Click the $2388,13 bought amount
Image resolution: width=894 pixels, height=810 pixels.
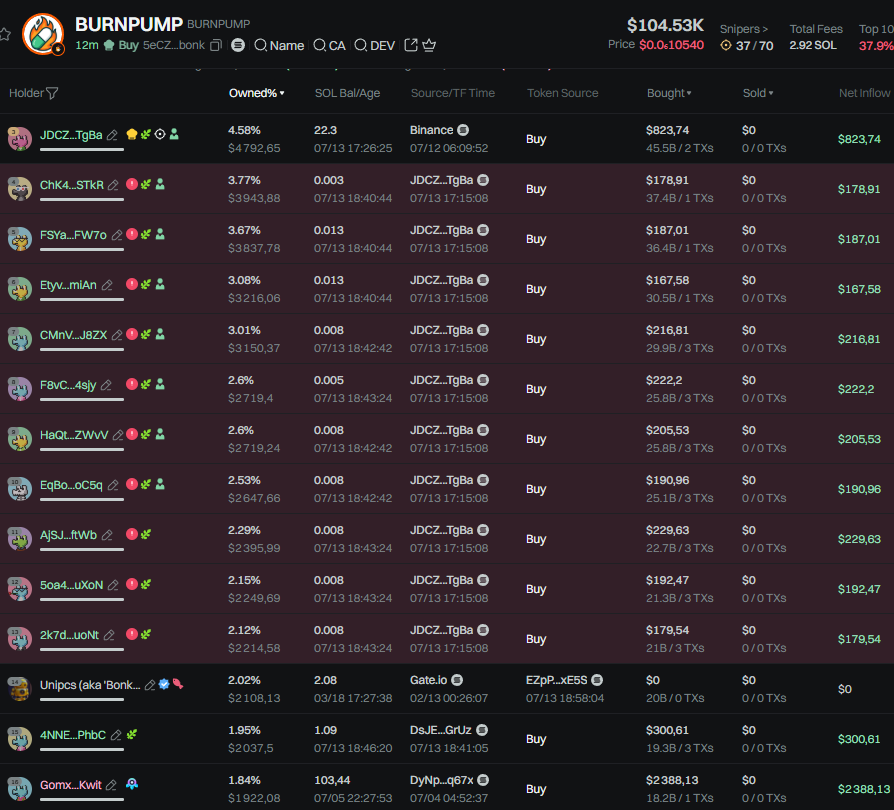coord(674,780)
